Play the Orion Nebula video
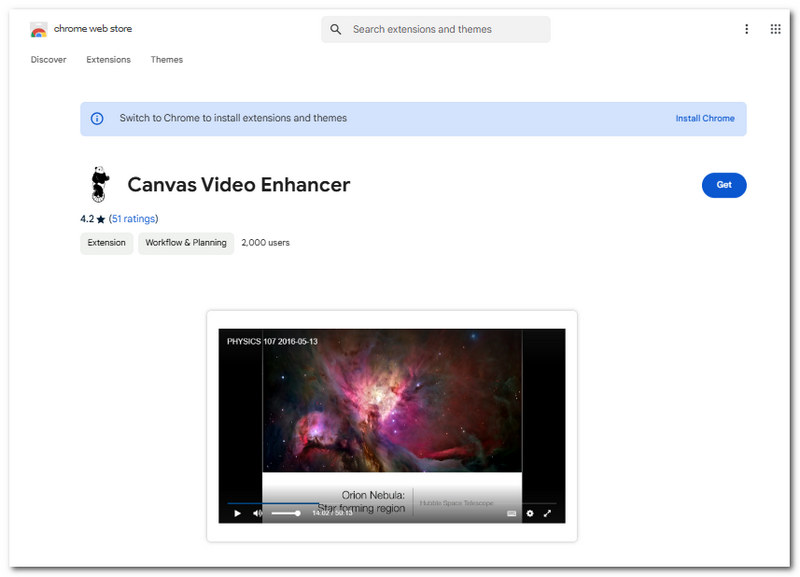The image size is (800, 577). point(237,513)
